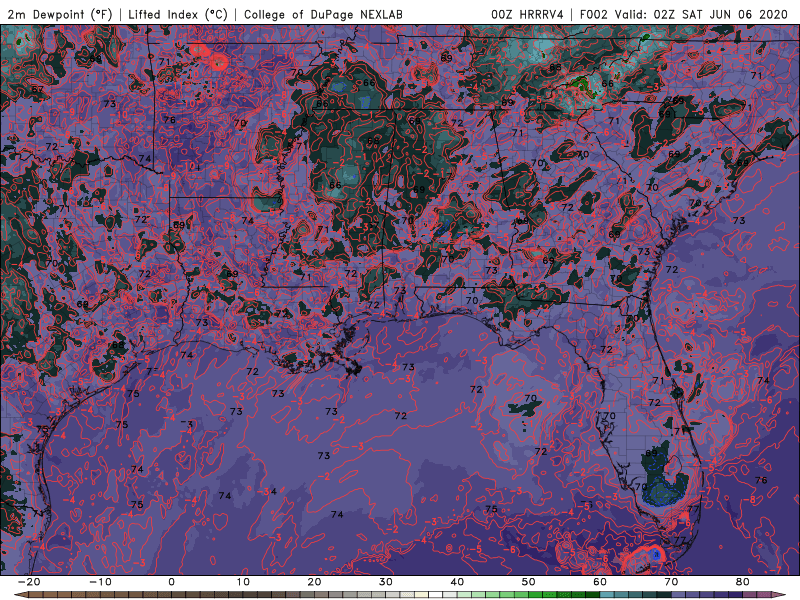Click the 60 value on the color scale
This screenshot has width=800, height=600.
[600, 582]
